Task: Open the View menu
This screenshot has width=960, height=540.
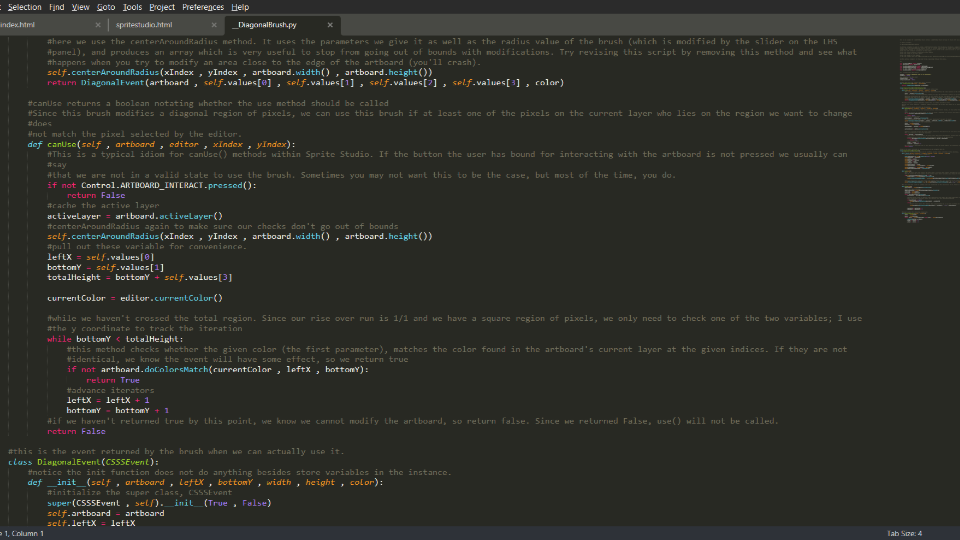Action: [81, 7]
